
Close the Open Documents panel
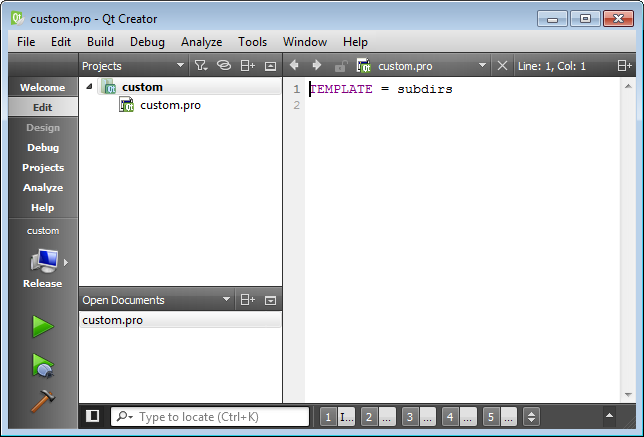pos(270,300)
